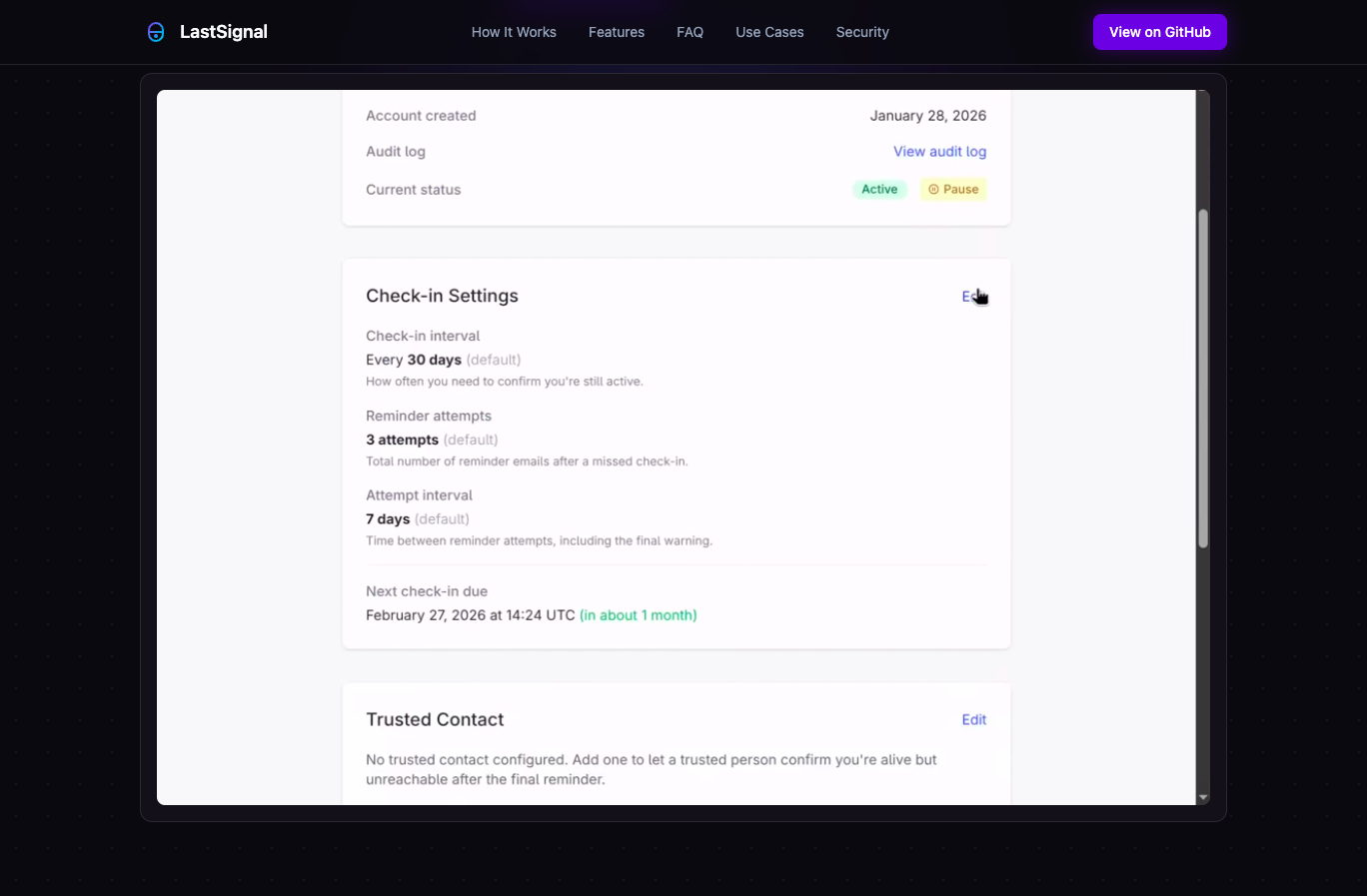Screen dimensions: 1367x896
Task: Click the "Check-in interval" label
Action: pyautogui.click(x=423, y=336)
